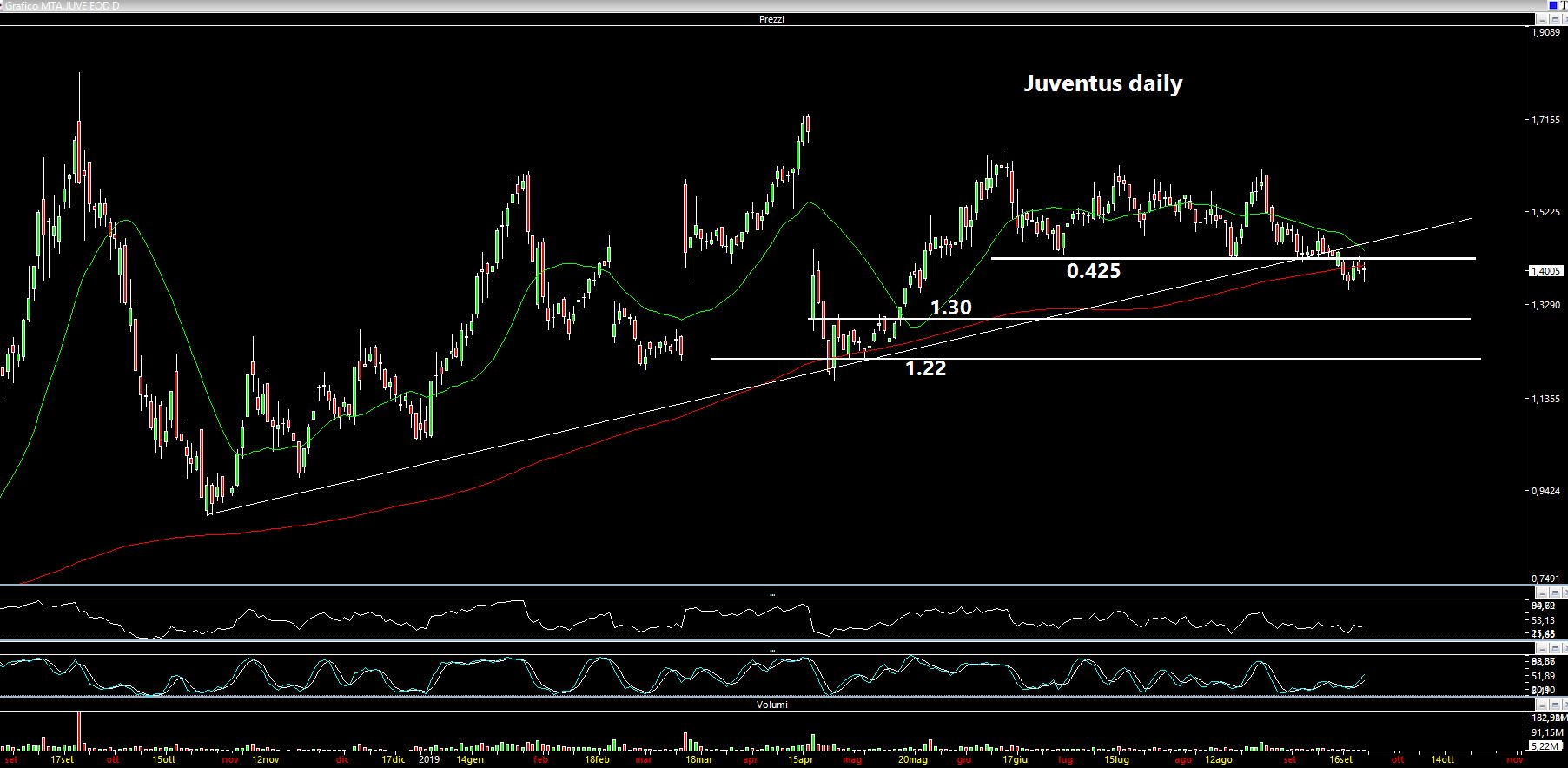The image size is (1568, 768).
Task: Click the 17dic date label
Action: (392, 759)
